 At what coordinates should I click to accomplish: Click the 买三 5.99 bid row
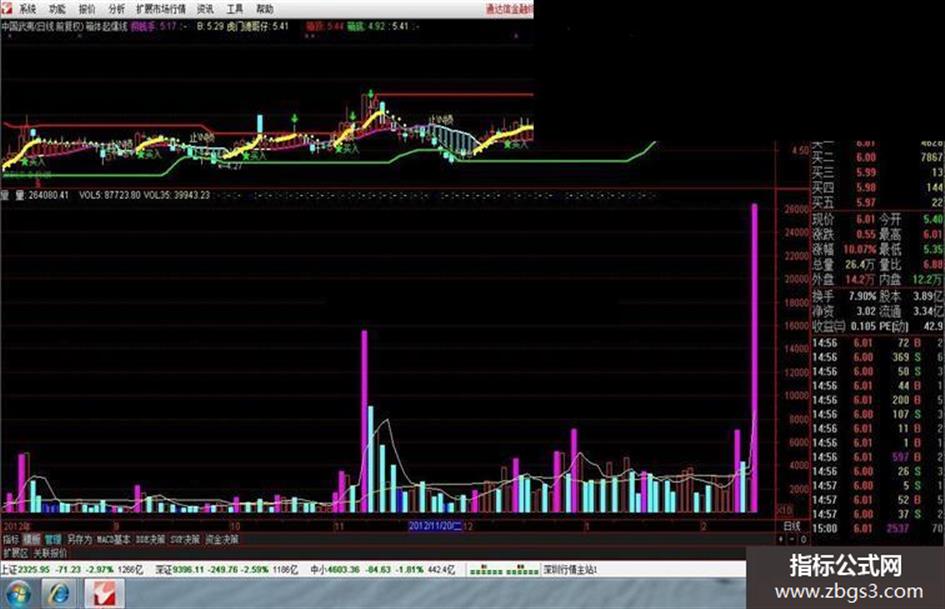point(878,172)
